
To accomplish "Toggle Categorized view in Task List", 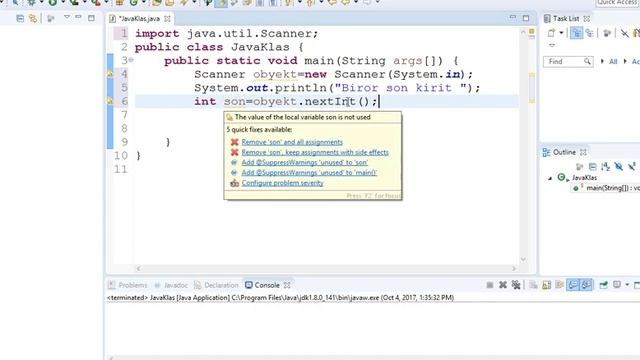I will tap(576, 33).
